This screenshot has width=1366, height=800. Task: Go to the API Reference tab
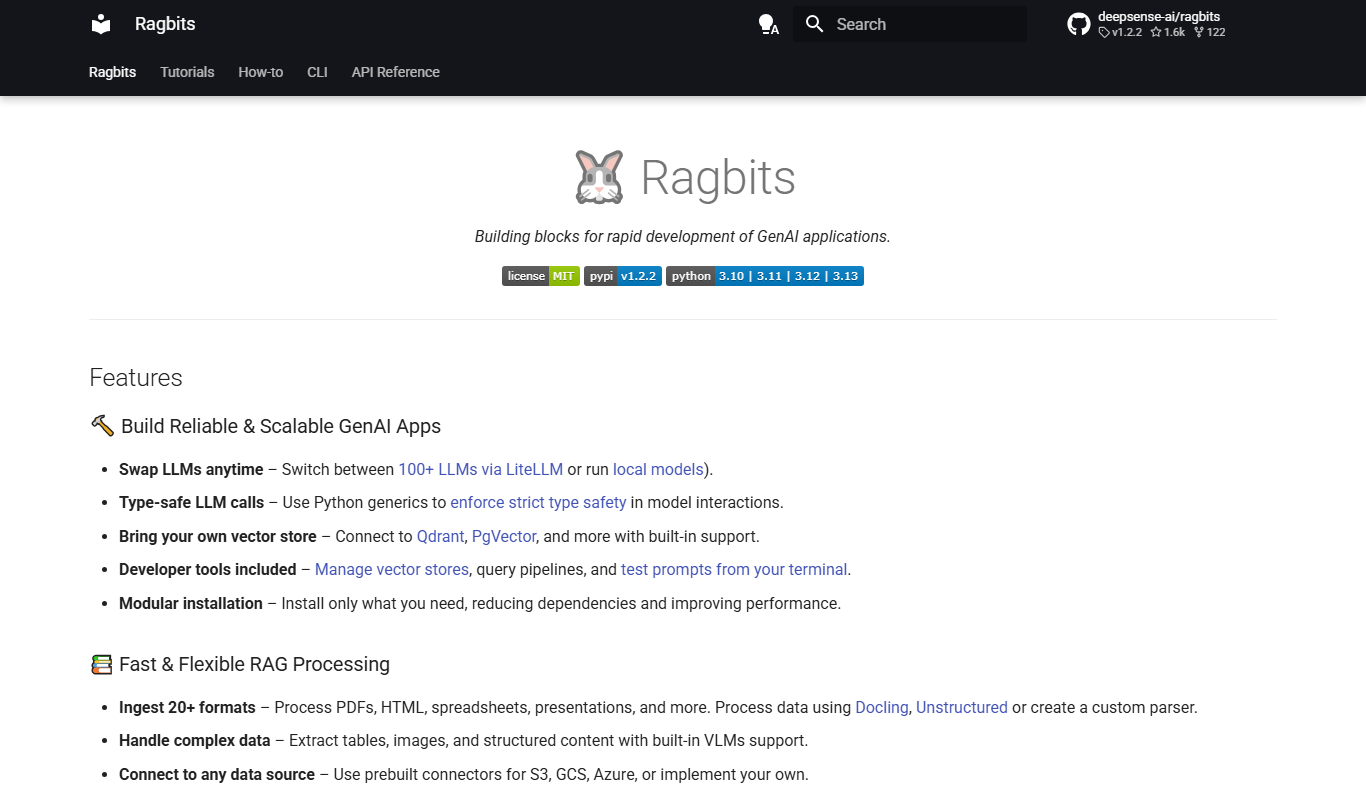[x=395, y=72]
